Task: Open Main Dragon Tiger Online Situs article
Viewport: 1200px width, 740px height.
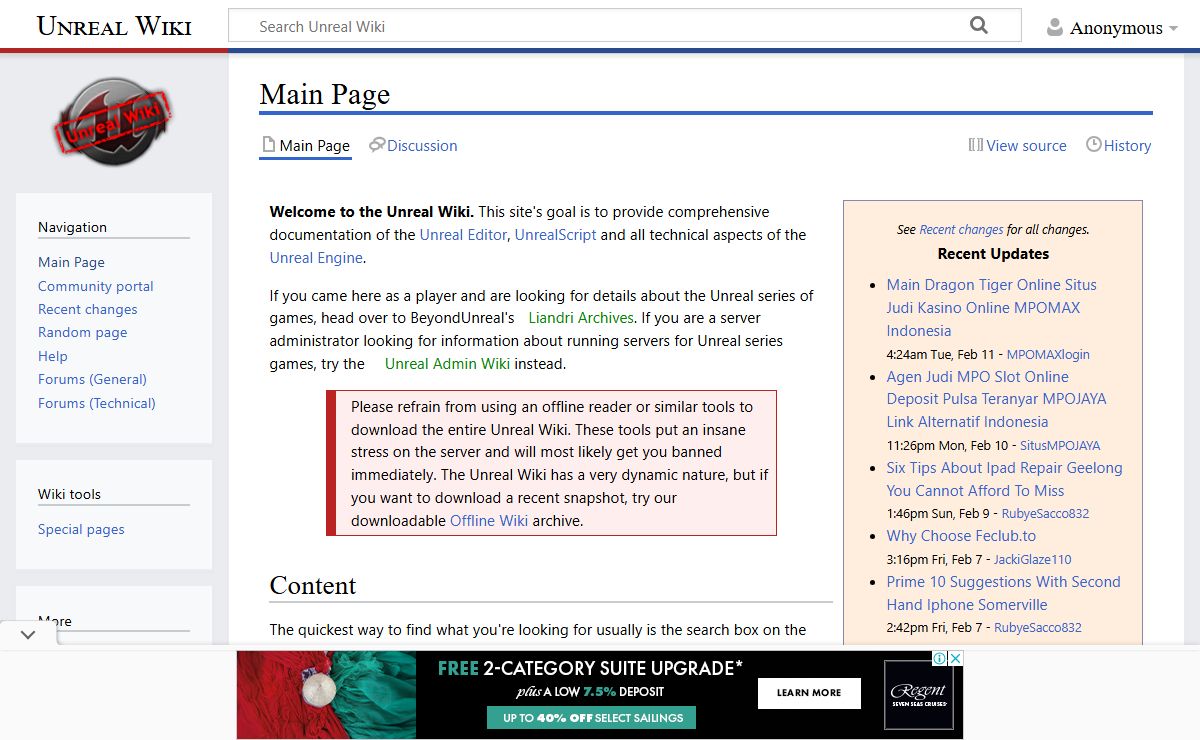Action: [x=991, y=308]
